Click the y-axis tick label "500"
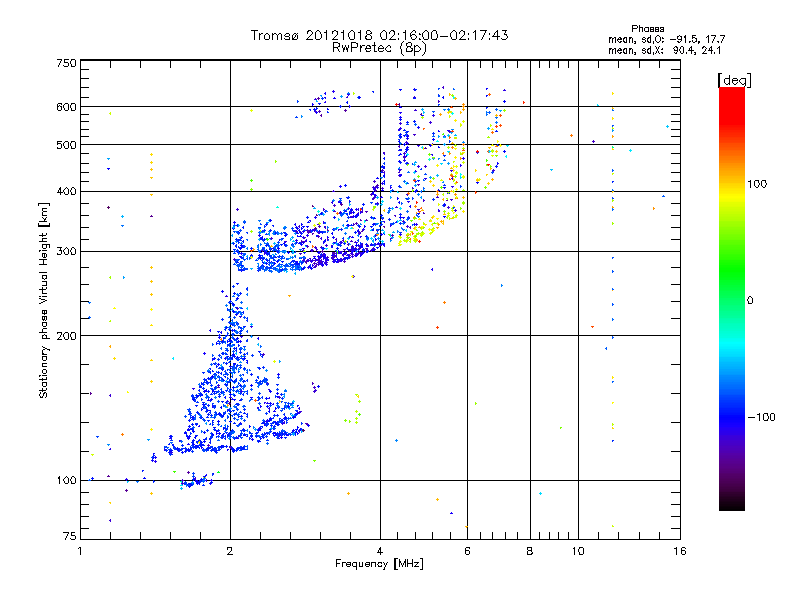 coord(67,145)
